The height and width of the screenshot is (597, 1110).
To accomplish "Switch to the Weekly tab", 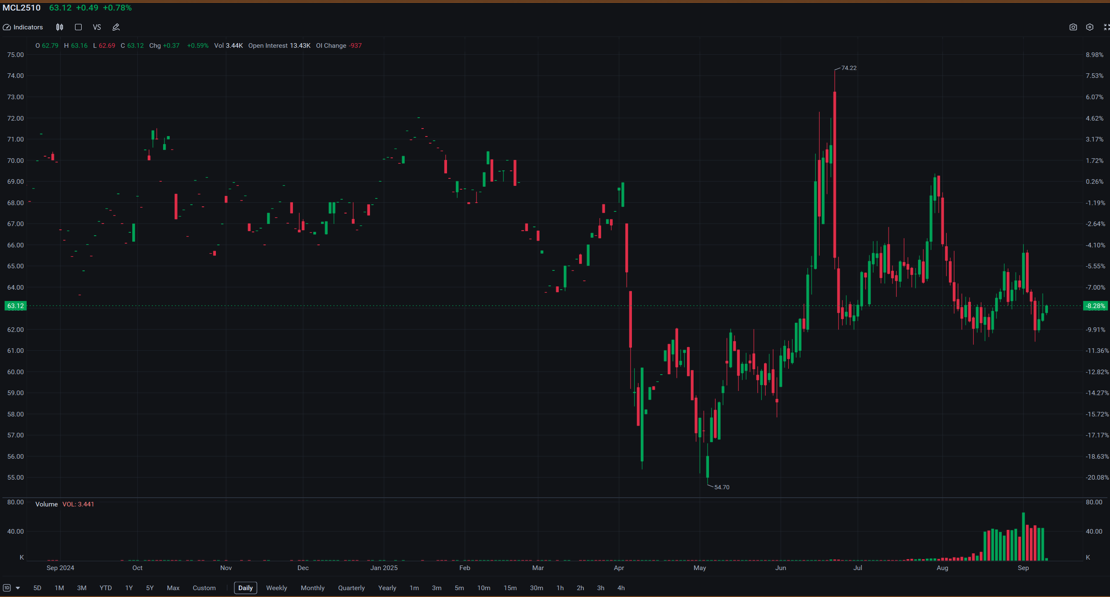I will [276, 588].
